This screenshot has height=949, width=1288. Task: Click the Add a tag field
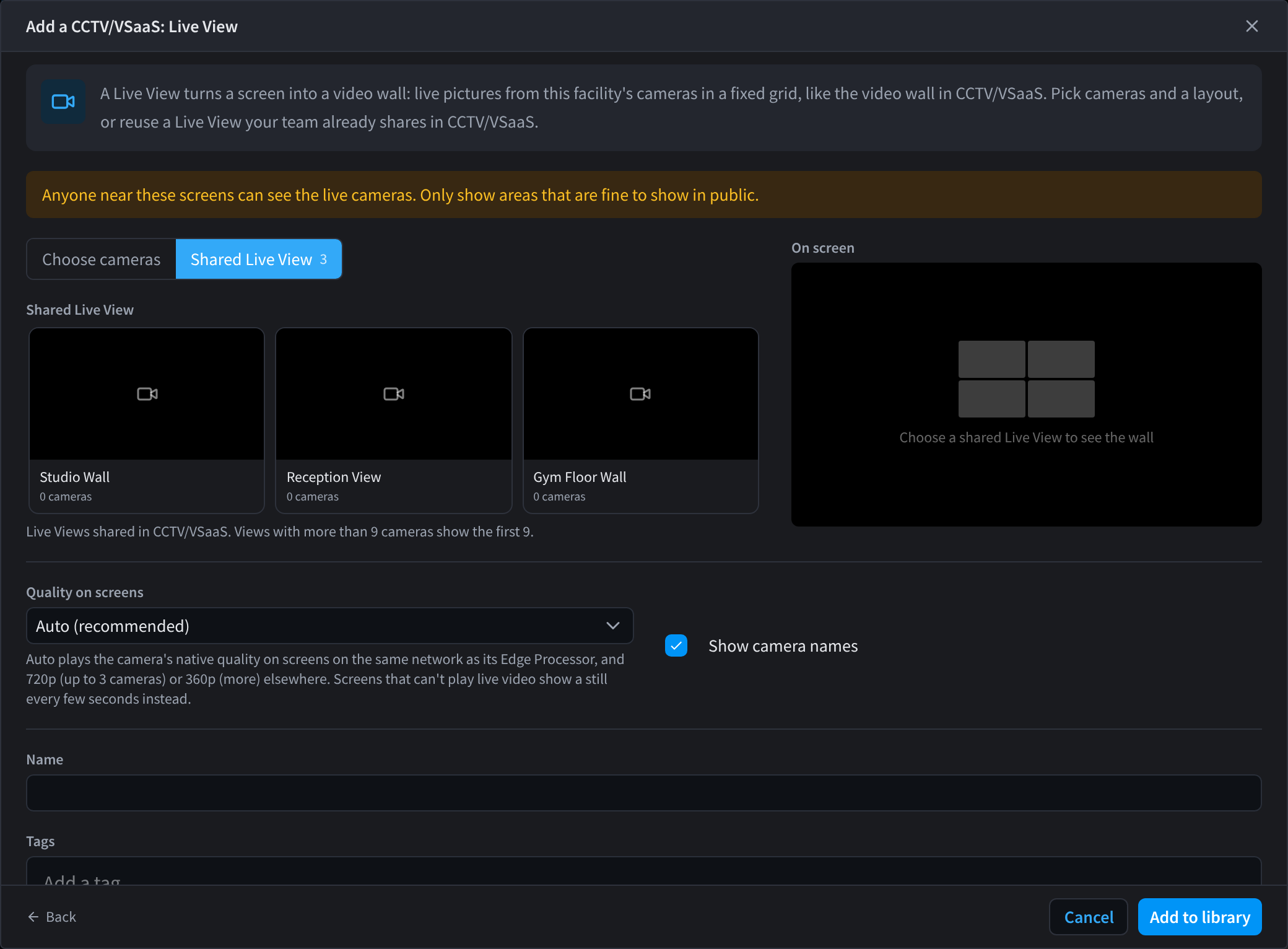tap(644, 871)
